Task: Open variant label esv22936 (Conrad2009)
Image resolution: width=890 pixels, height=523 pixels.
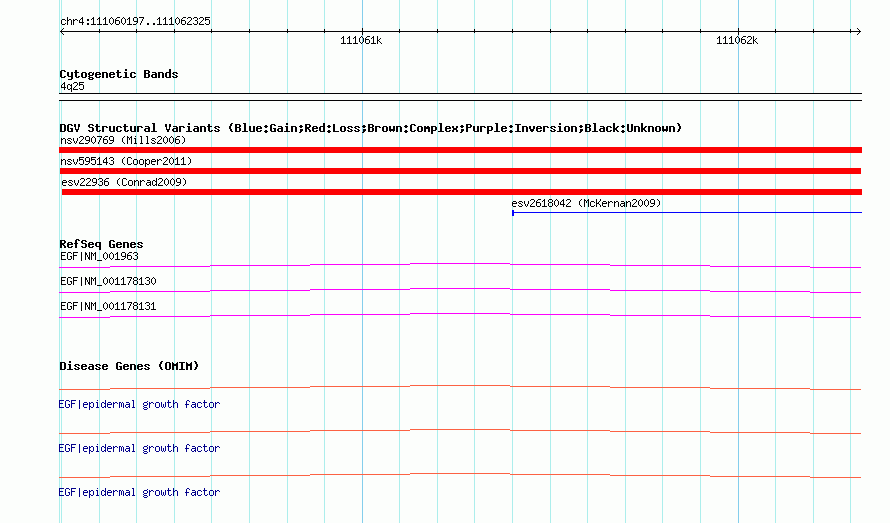Action: [x=124, y=182]
